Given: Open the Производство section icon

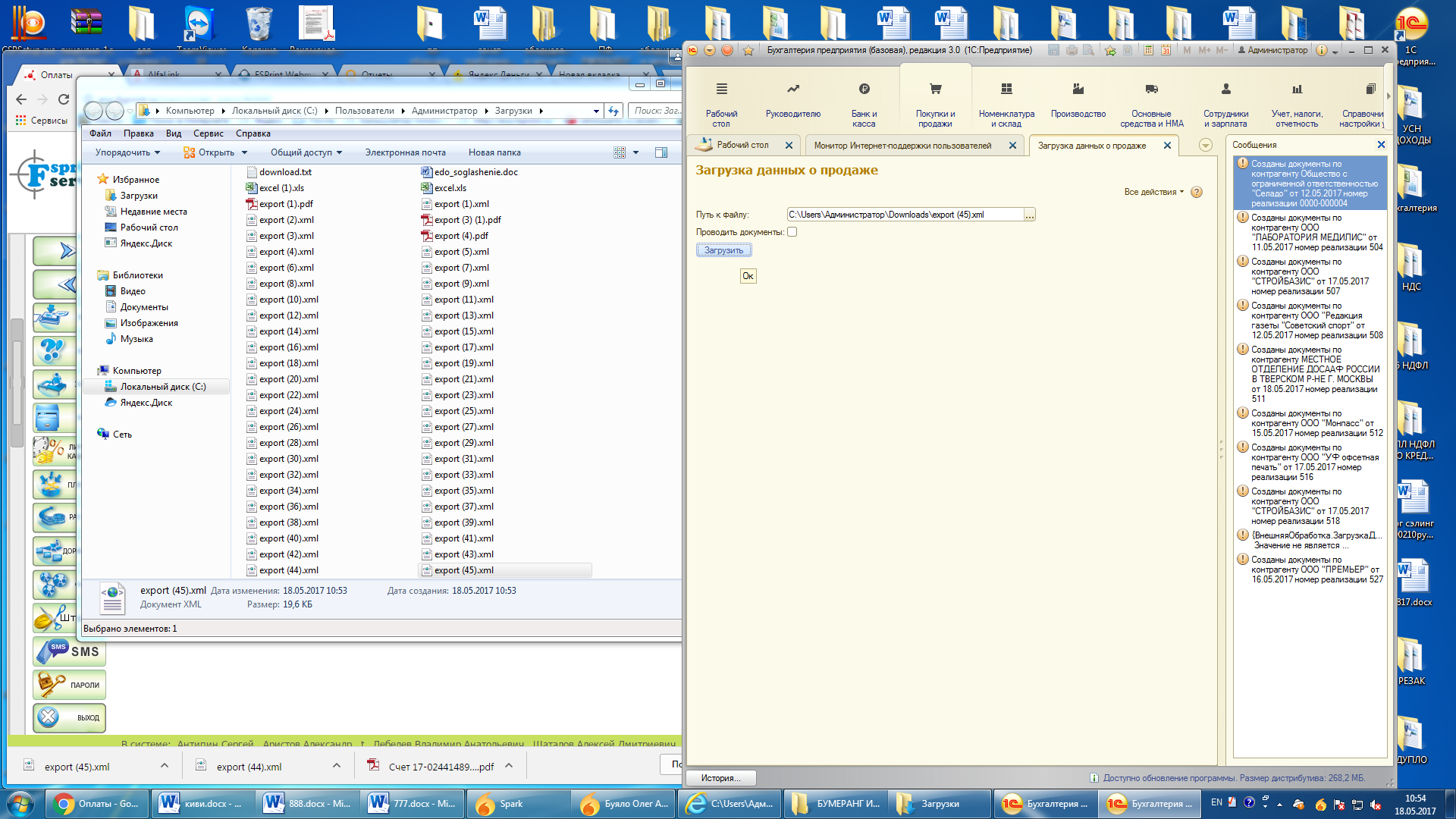Looking at the screenshot, I should [1078, 89].
